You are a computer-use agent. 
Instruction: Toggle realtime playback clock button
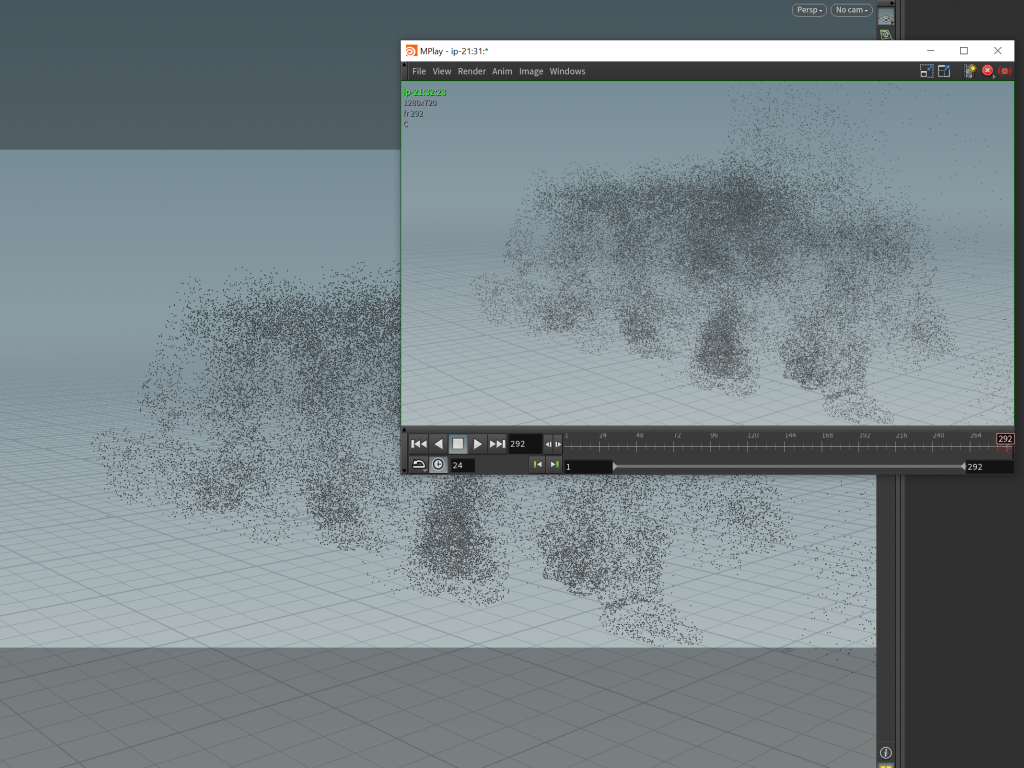438,464
